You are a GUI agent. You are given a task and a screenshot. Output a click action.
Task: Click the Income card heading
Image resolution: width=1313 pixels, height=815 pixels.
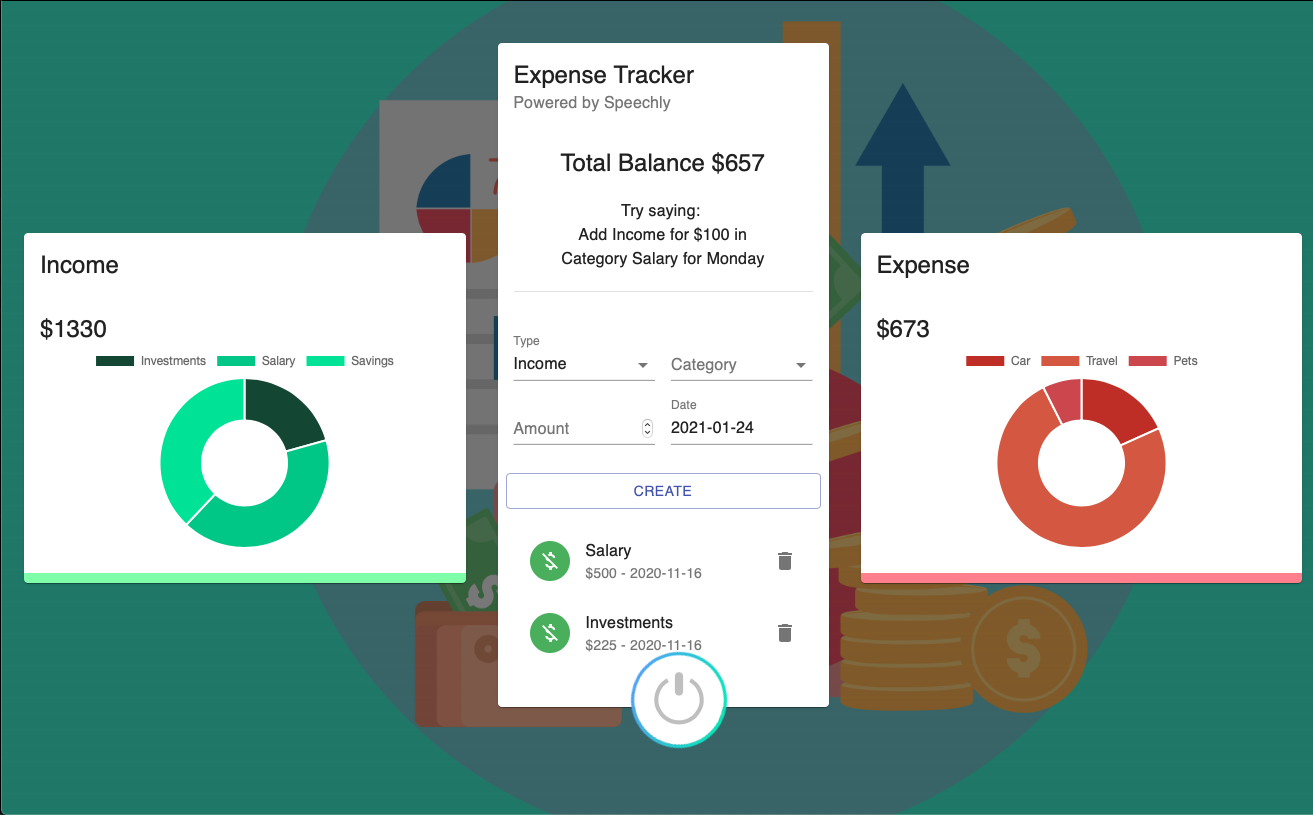point(79,265)
